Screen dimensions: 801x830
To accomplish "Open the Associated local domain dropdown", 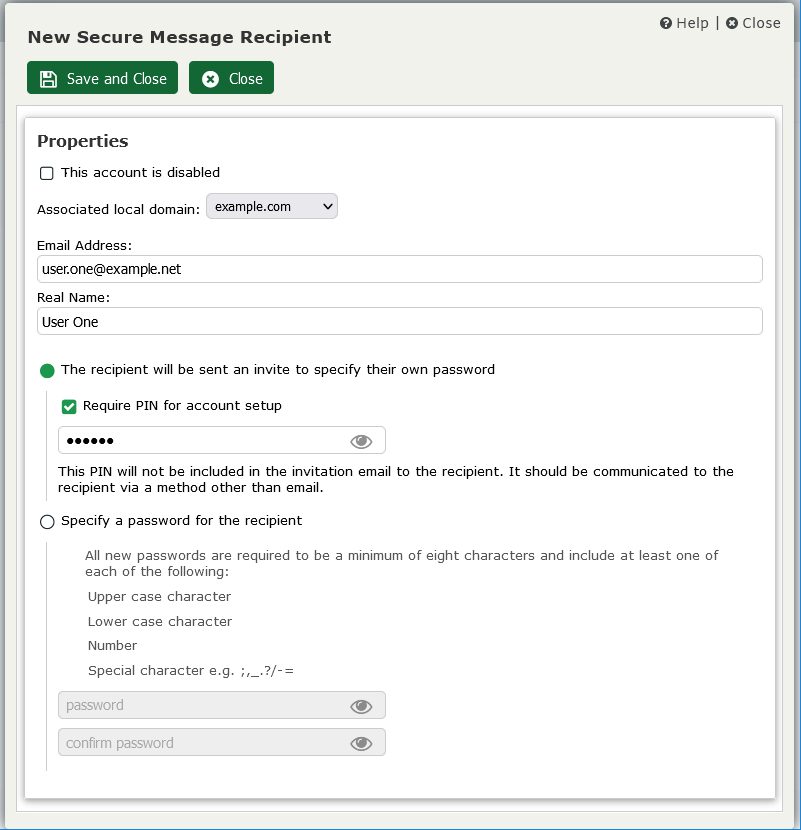I will pos(271,206).
